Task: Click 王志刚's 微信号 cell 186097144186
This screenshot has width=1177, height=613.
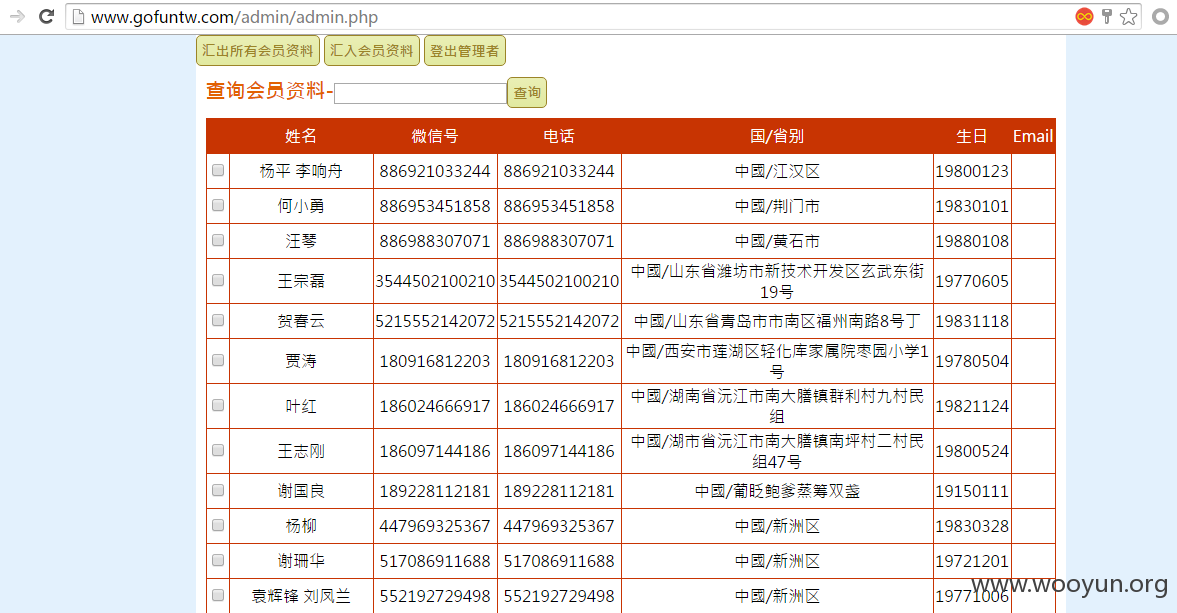Action: tap(435, 451)
